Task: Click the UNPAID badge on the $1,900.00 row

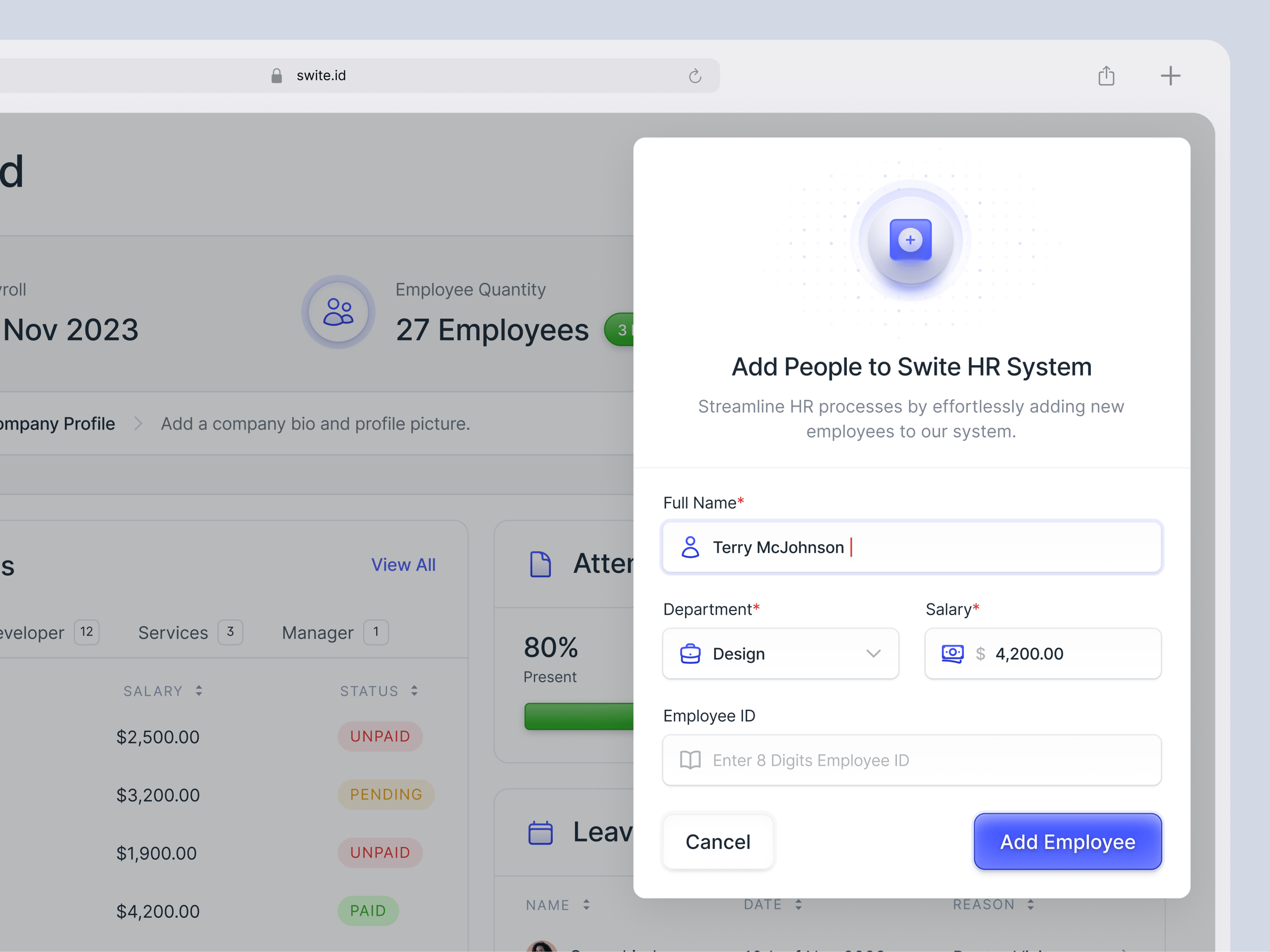Action: [x=380, y=853]
